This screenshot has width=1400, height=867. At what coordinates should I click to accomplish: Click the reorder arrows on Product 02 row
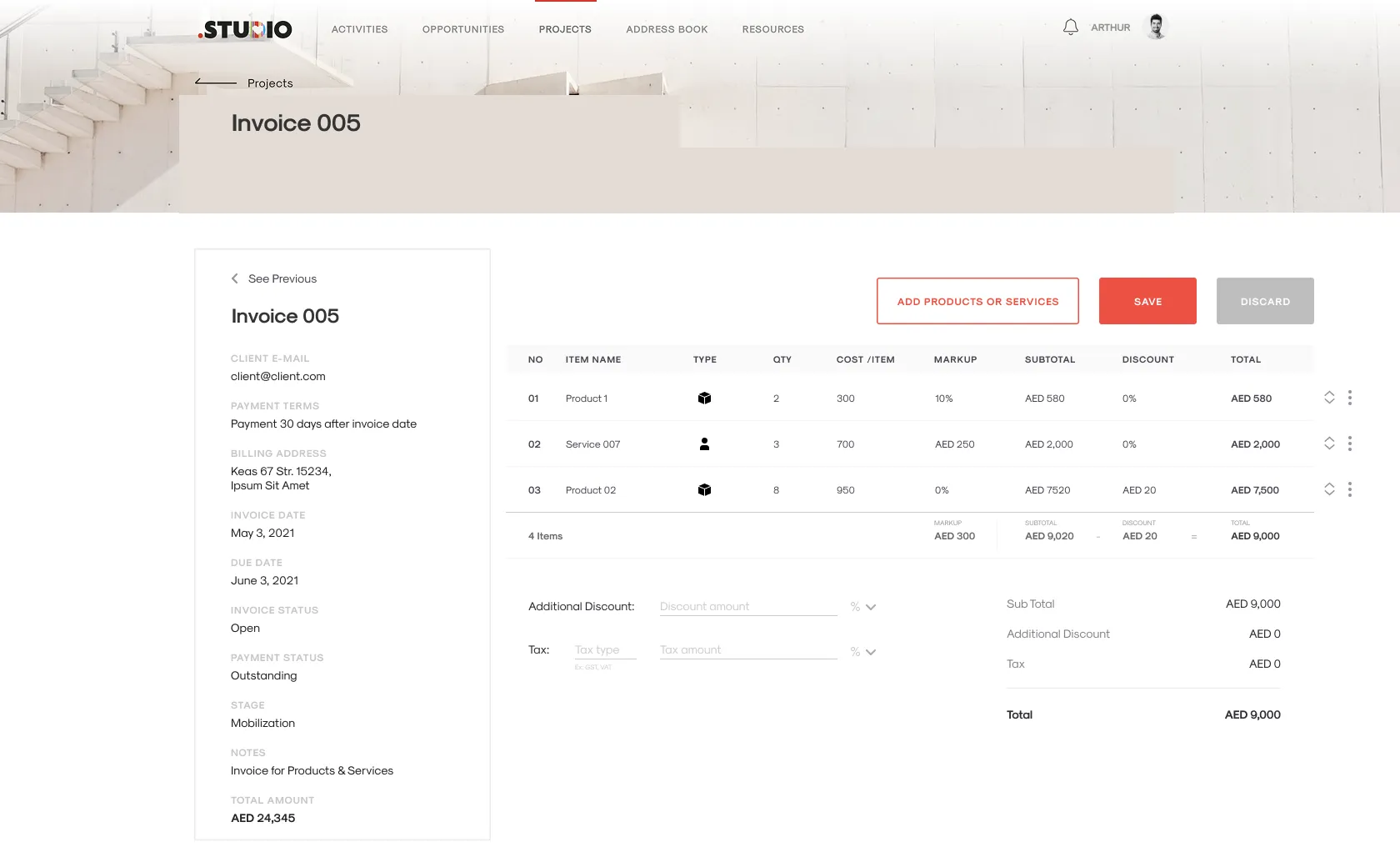pyautogui.click(x=1329, y=489)
